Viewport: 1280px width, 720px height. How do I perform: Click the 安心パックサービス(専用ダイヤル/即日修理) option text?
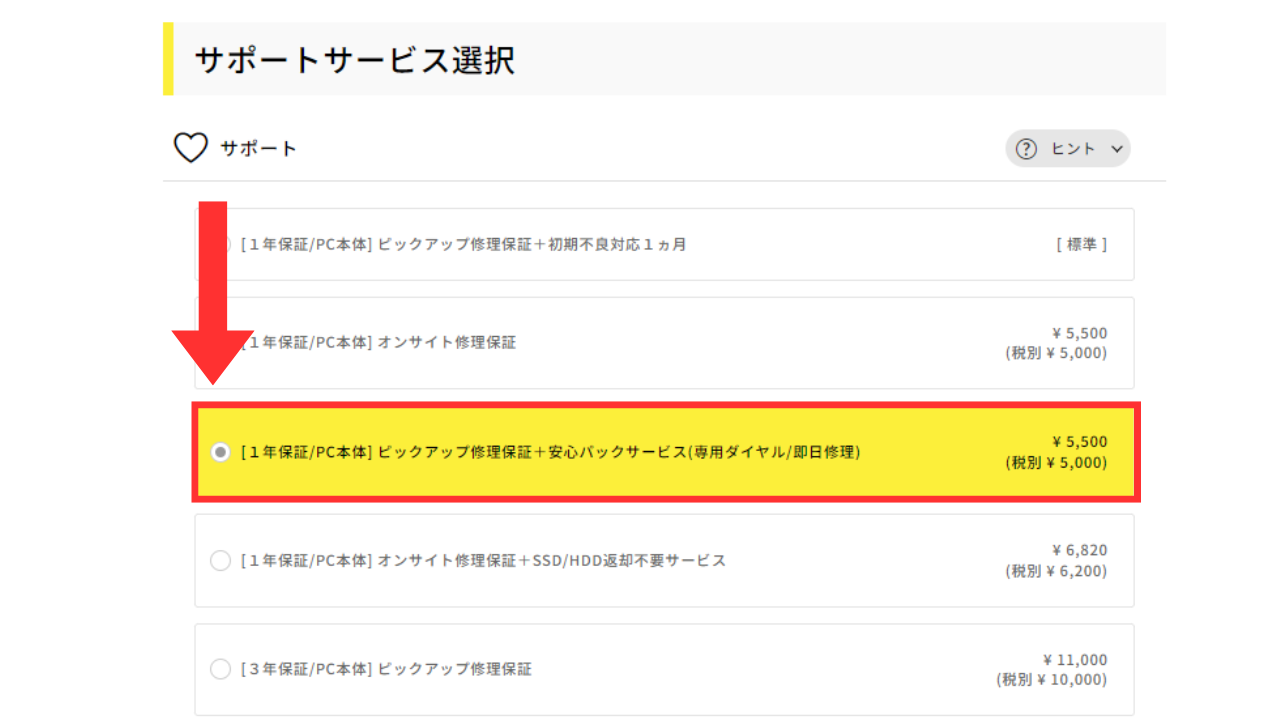550,452
